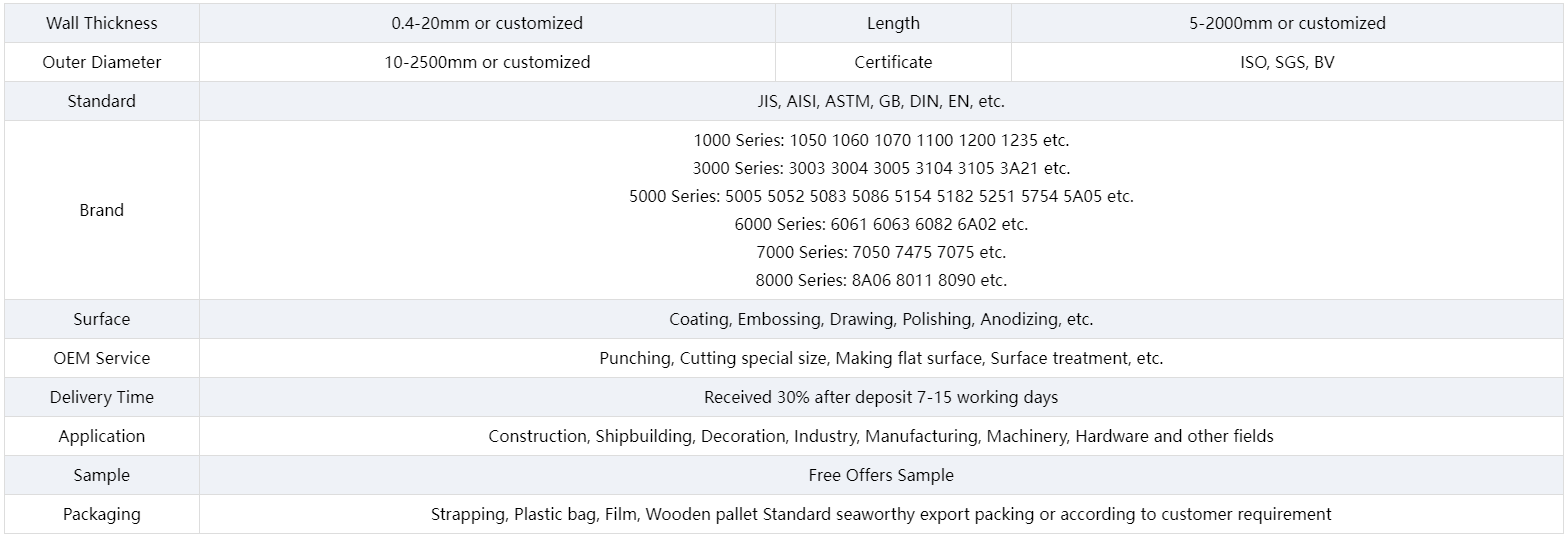Select the 0.4-20mm or customized value
1567x539 pixels.
[487, 23]
